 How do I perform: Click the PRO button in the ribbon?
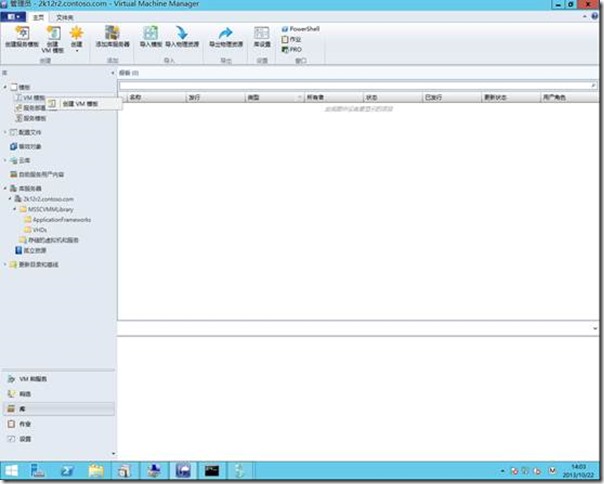[292, 49]
